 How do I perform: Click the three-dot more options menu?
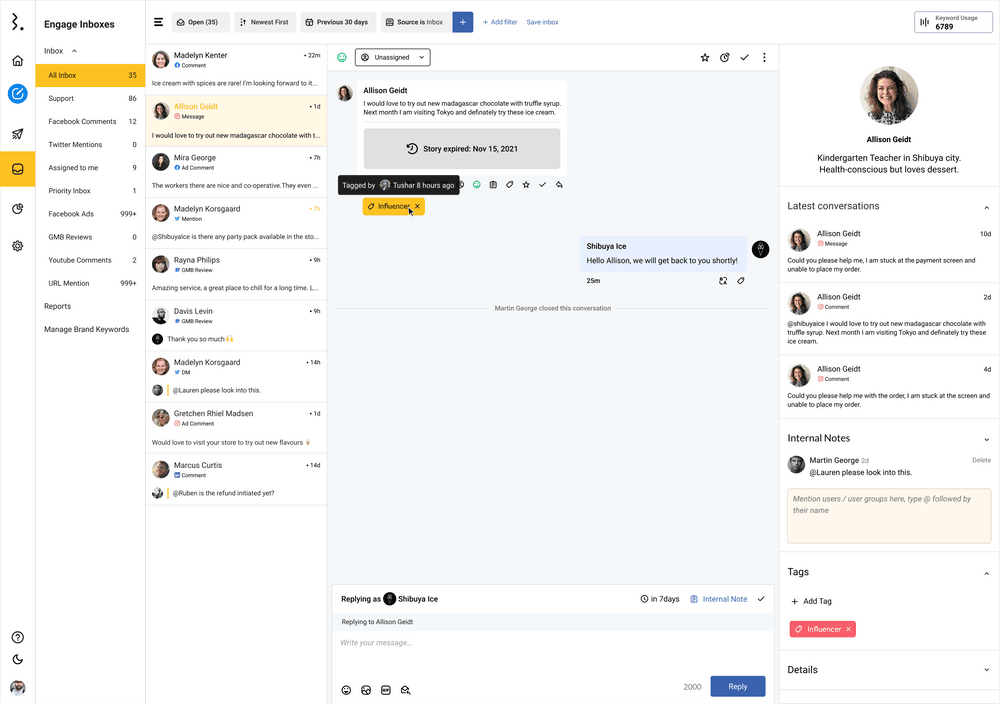(764, 58)
